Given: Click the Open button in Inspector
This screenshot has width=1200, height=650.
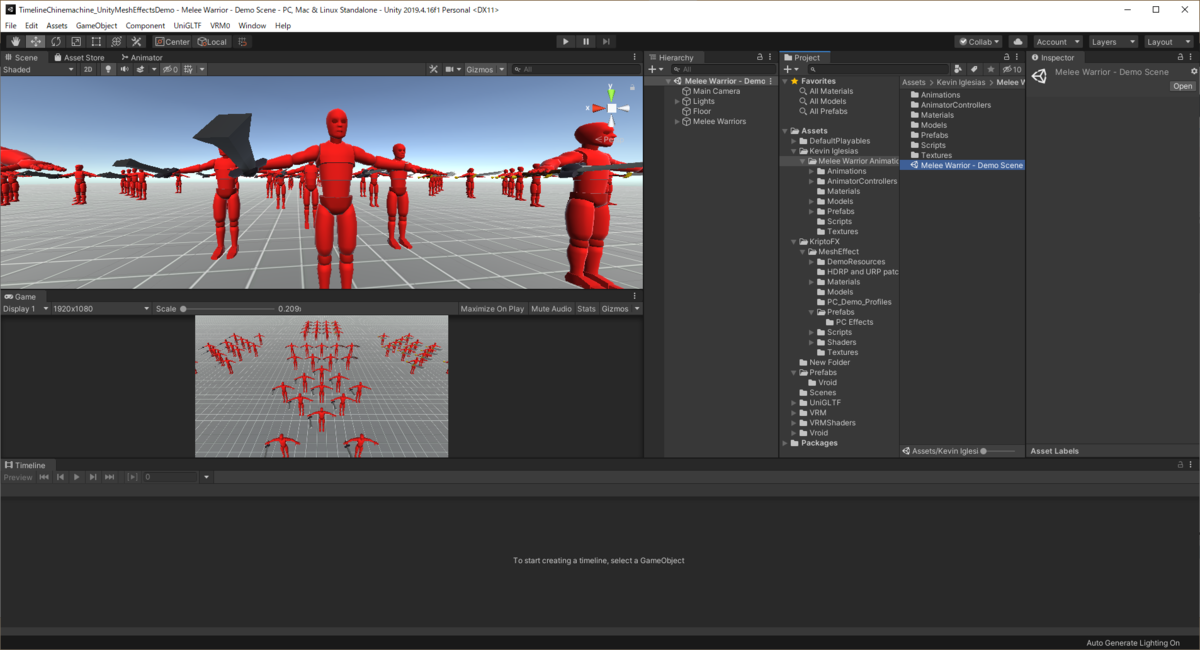Looking at the screenshot, I should coord(1183,86).
